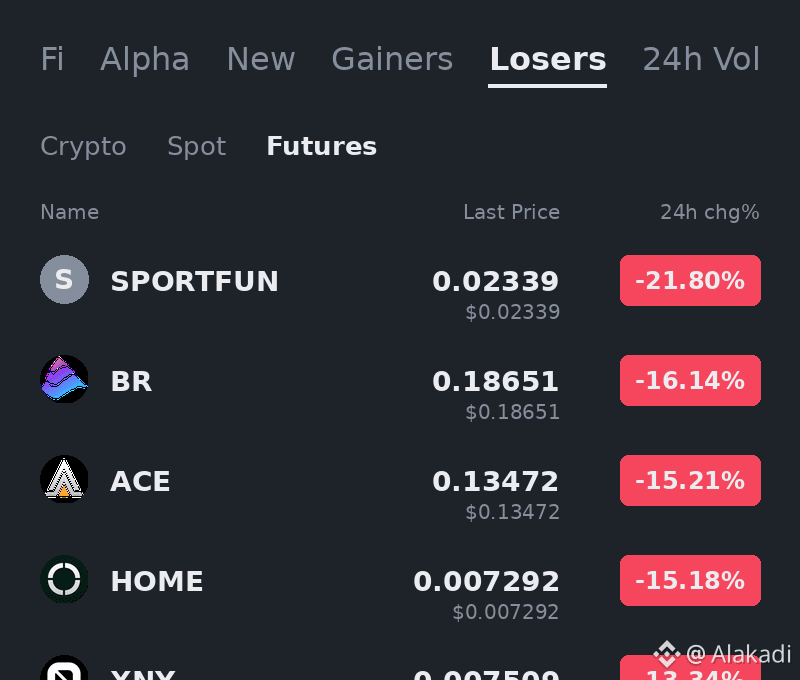
Task: Tap the HOME token logo
Action: [x=64, y=580]
